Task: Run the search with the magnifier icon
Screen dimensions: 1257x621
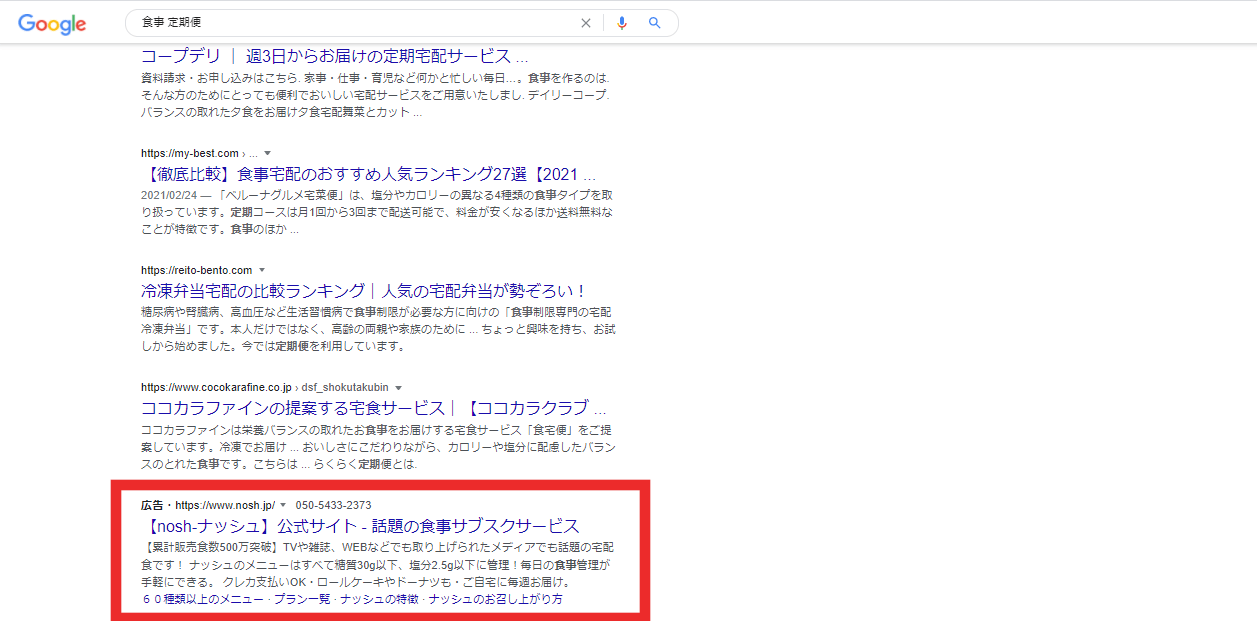Action: (655, 23)
